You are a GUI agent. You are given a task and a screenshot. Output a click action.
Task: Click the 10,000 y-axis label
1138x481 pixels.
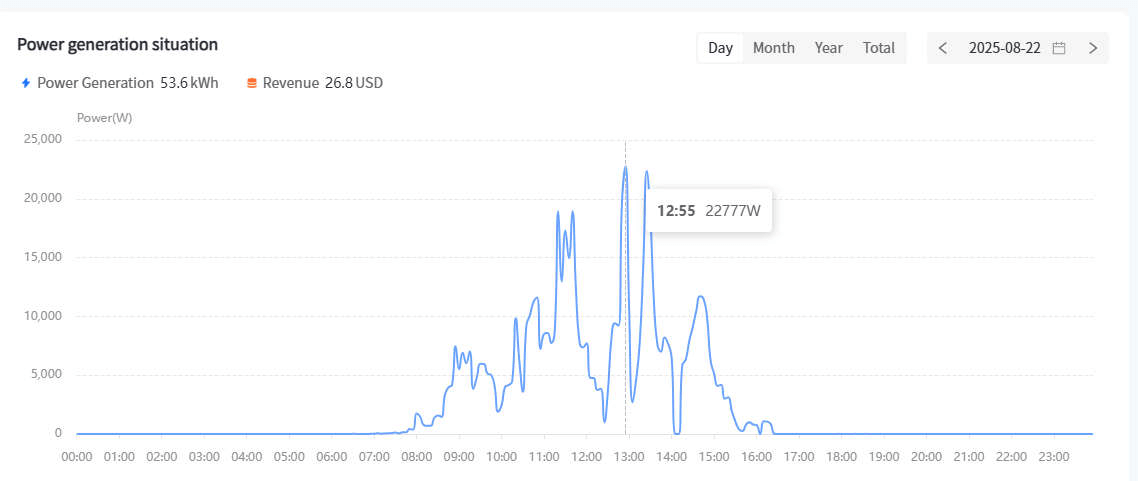44,316
